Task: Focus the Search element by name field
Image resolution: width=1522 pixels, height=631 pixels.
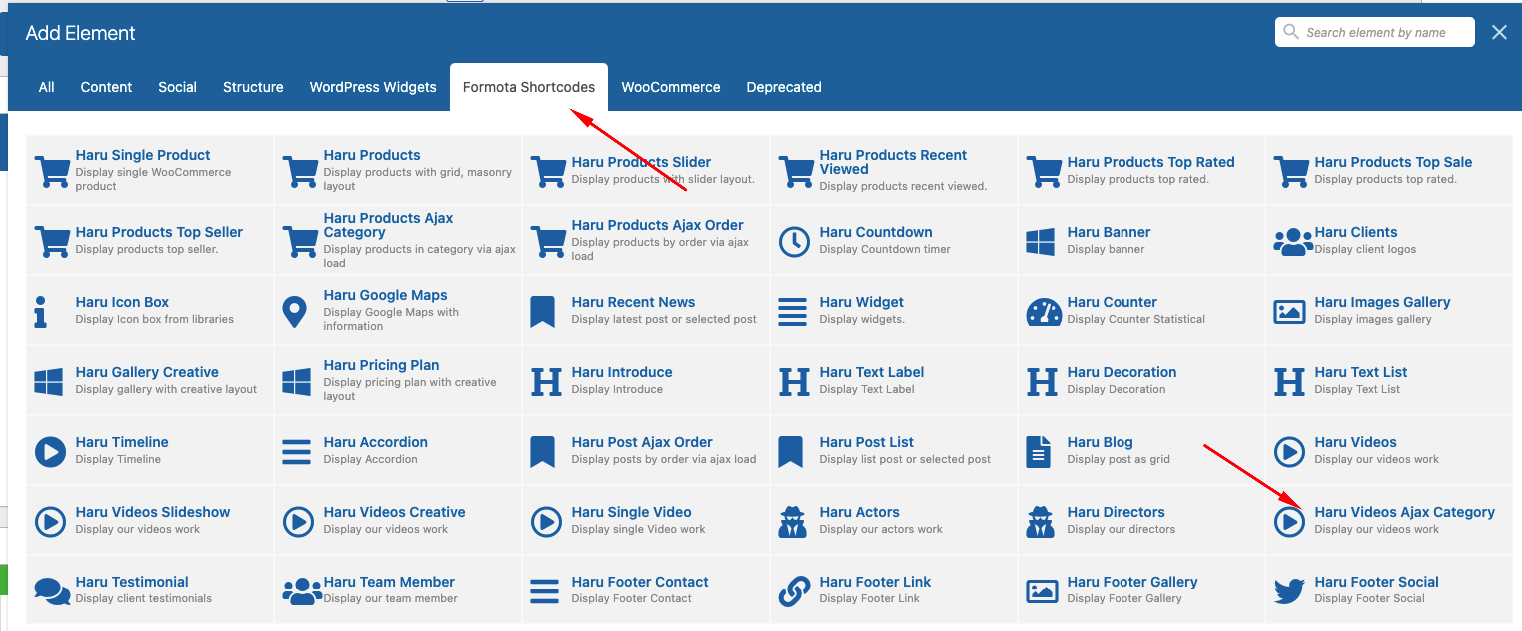Action: pyautogui.click(x=1375, y=32)
